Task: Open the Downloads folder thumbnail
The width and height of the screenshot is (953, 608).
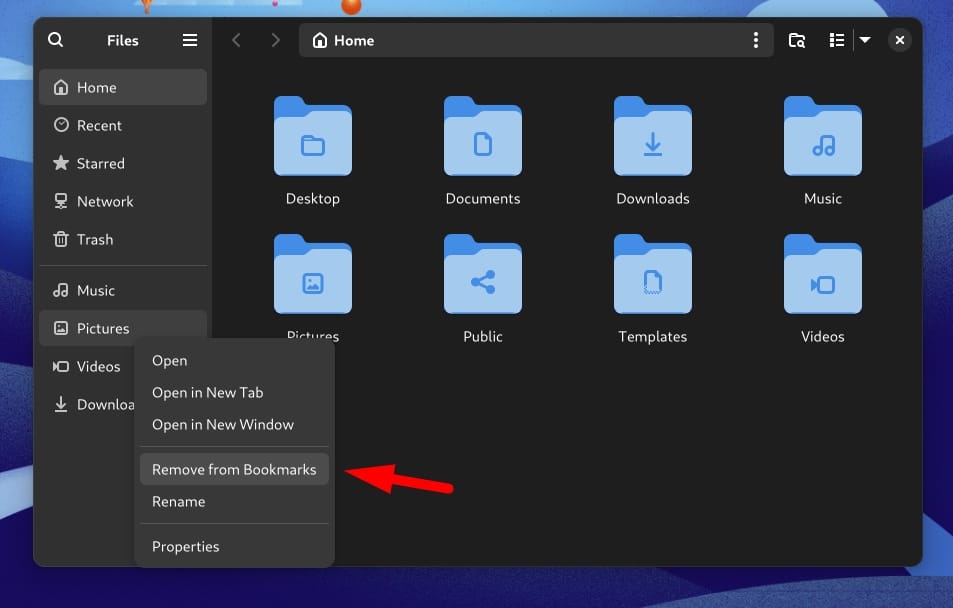Action: click(652, 137)
